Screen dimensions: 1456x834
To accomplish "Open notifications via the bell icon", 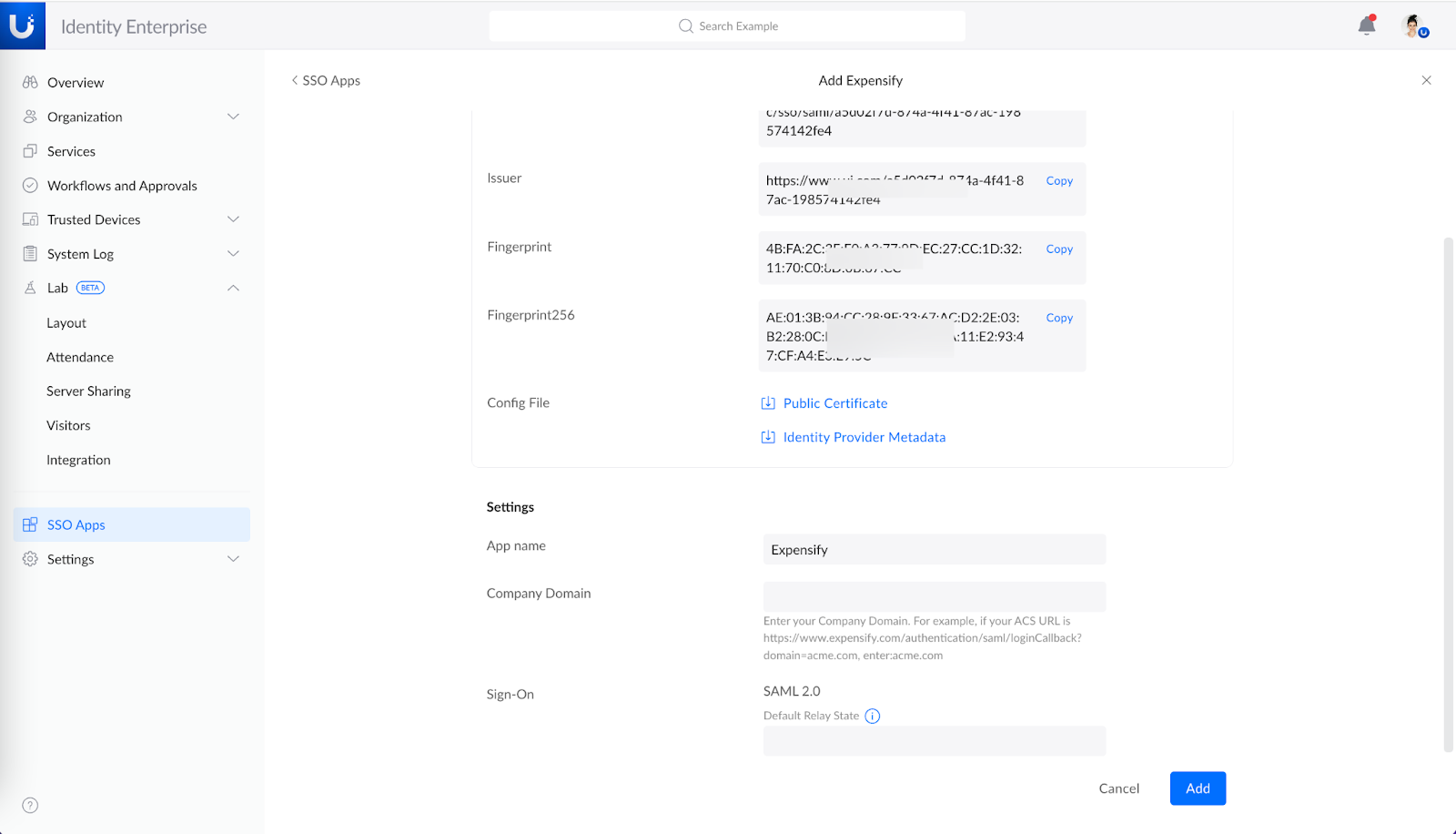I will (1366, 25).
